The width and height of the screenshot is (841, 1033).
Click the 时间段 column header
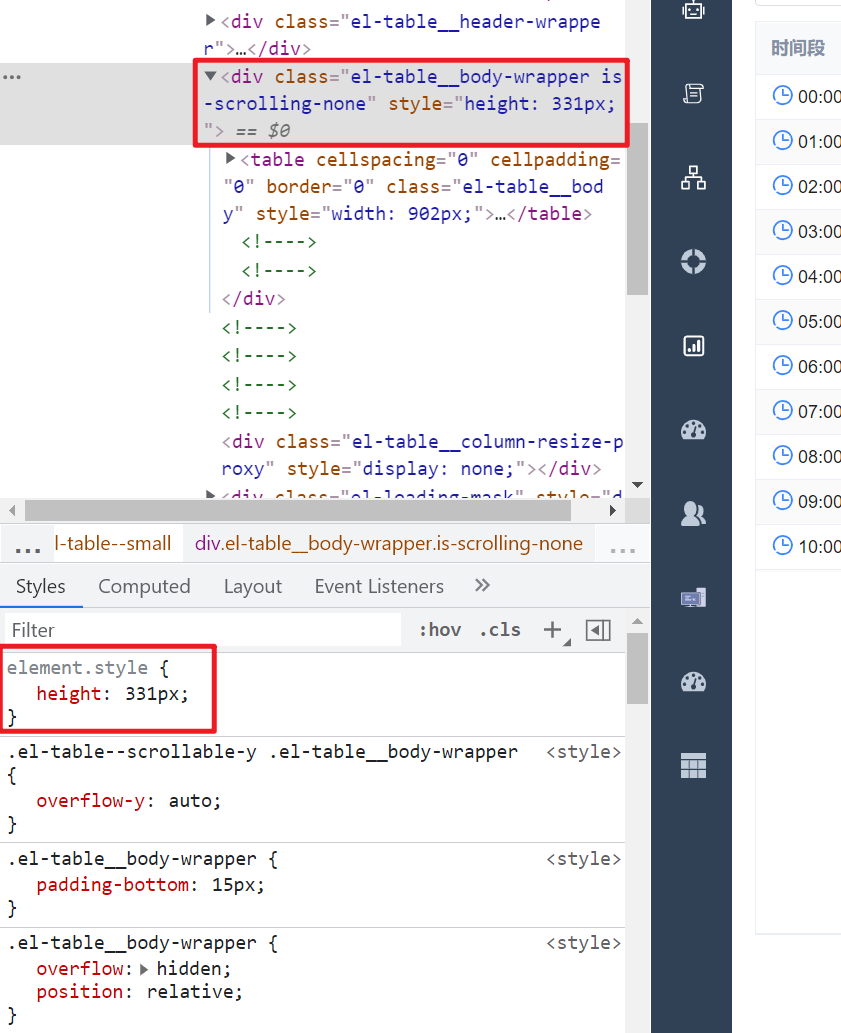[x=798, y=48]
